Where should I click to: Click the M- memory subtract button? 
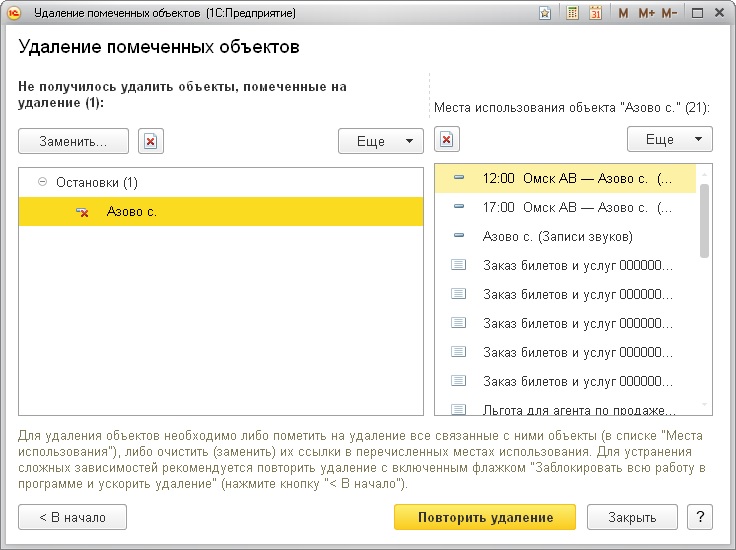click(x=669, y=13)
